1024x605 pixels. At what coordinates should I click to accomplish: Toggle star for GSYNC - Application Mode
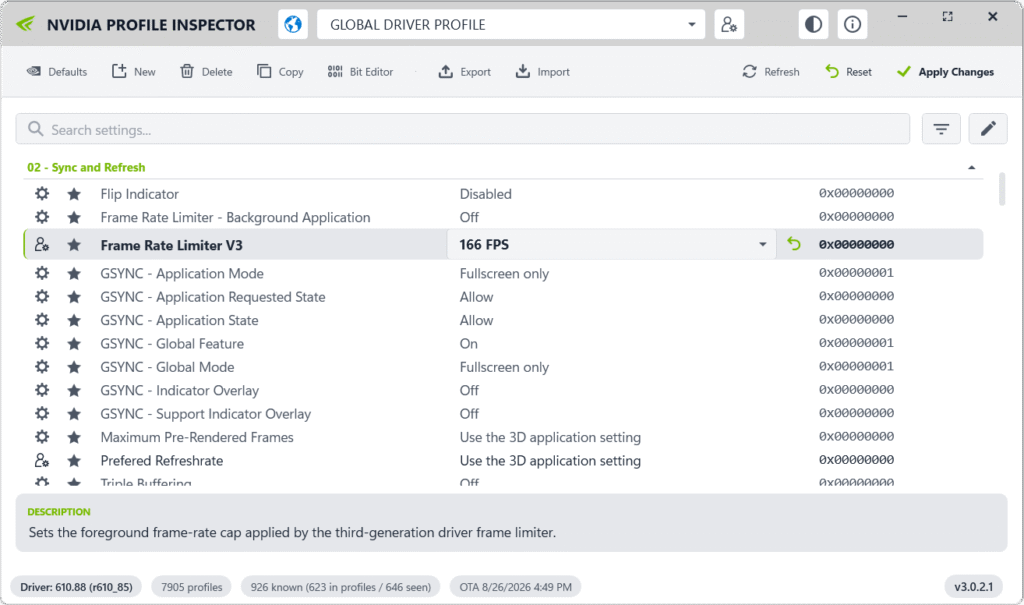click(x=74, y=274)
